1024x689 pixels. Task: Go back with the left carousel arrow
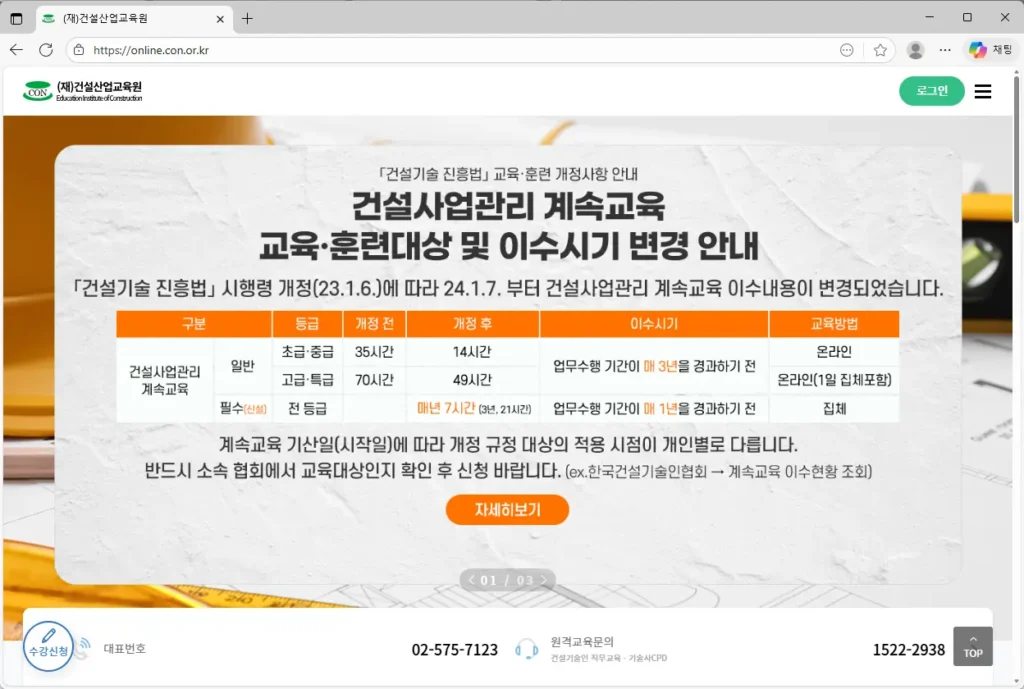coord(471,580)
